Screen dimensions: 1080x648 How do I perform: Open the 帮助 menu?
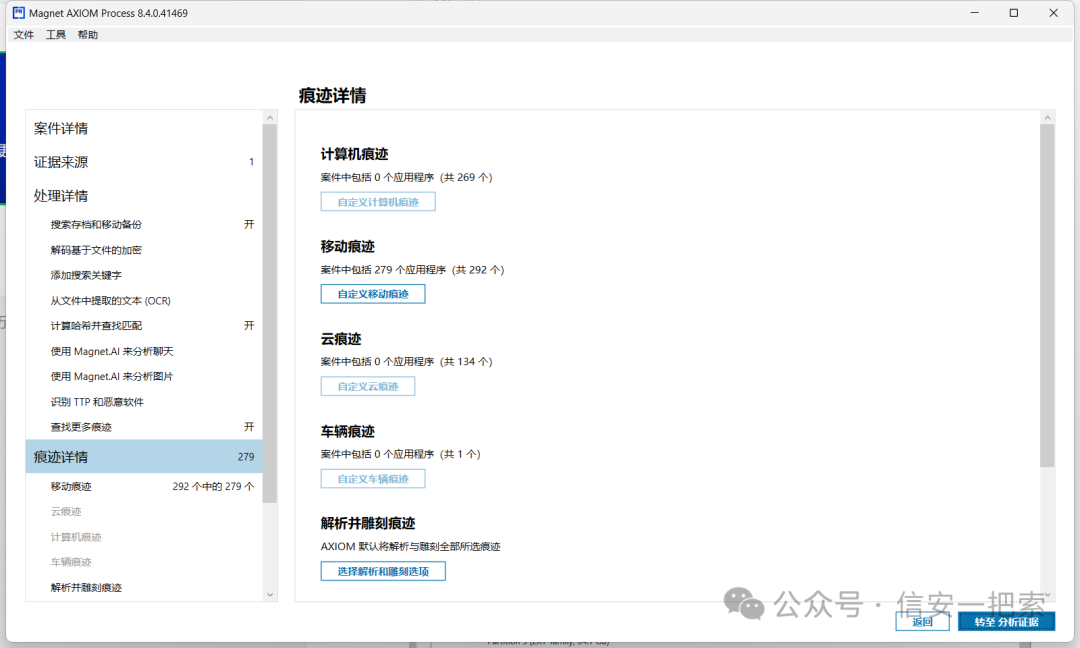(87, 34)
